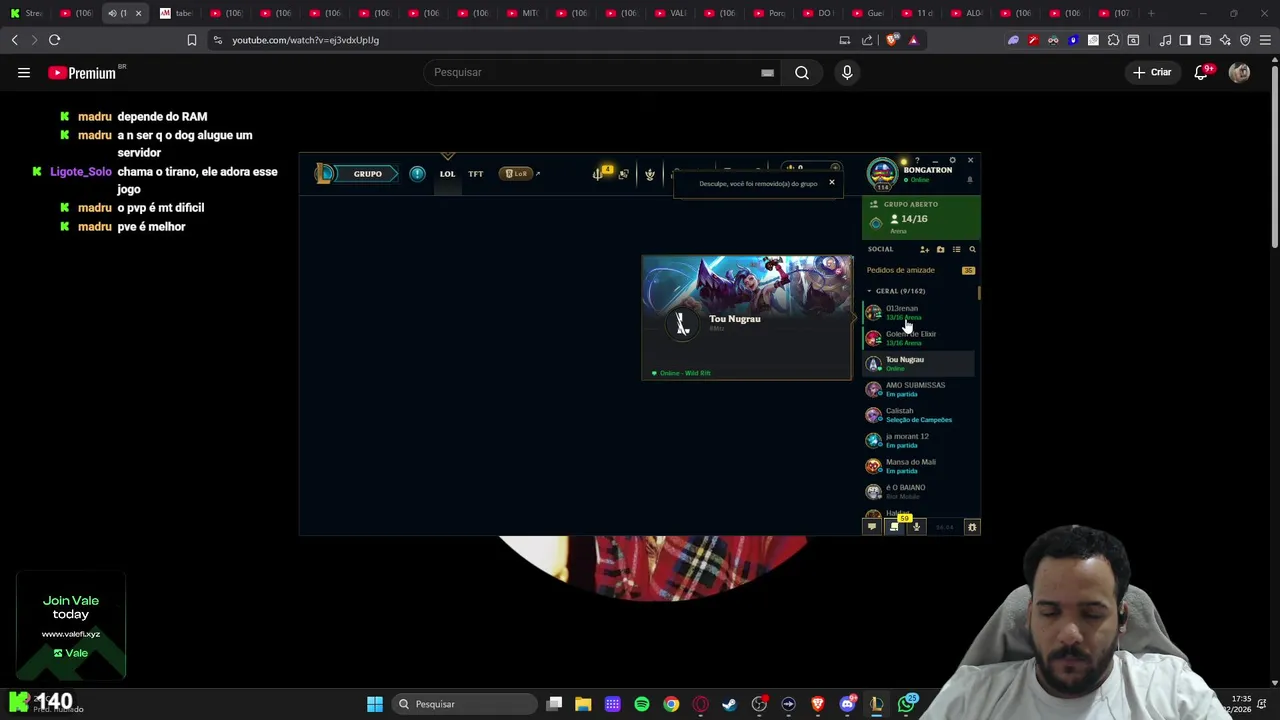Switch to the TFT tab

click(x=476, y=174)
